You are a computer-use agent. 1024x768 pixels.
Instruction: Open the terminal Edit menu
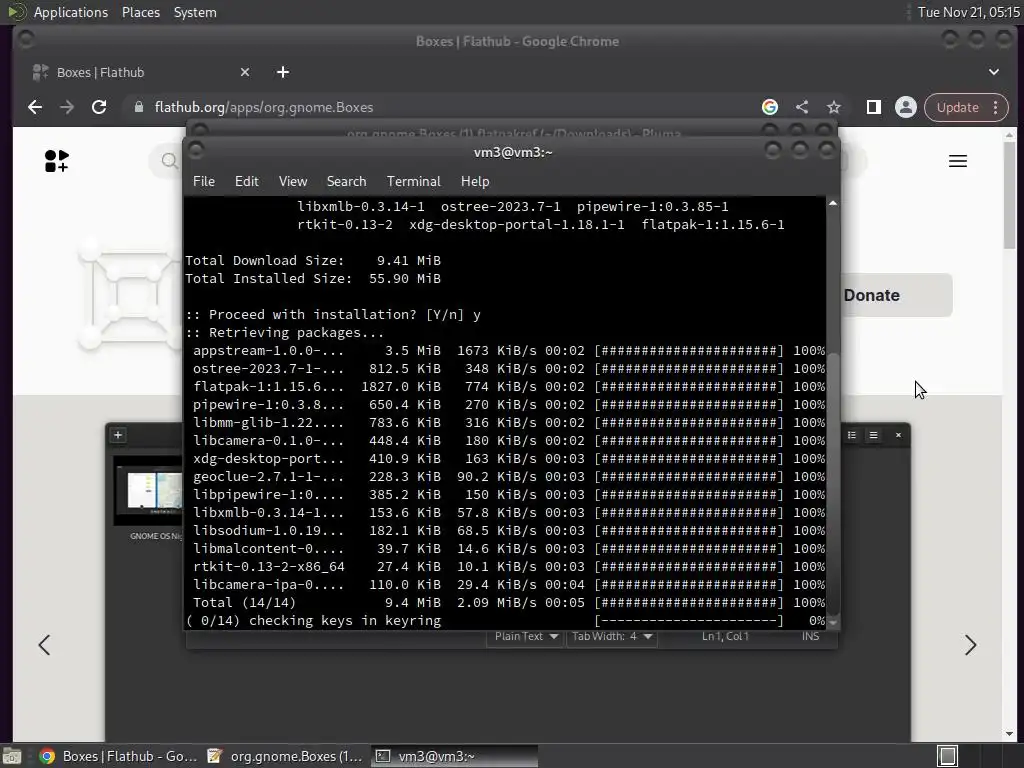(247, 182)
